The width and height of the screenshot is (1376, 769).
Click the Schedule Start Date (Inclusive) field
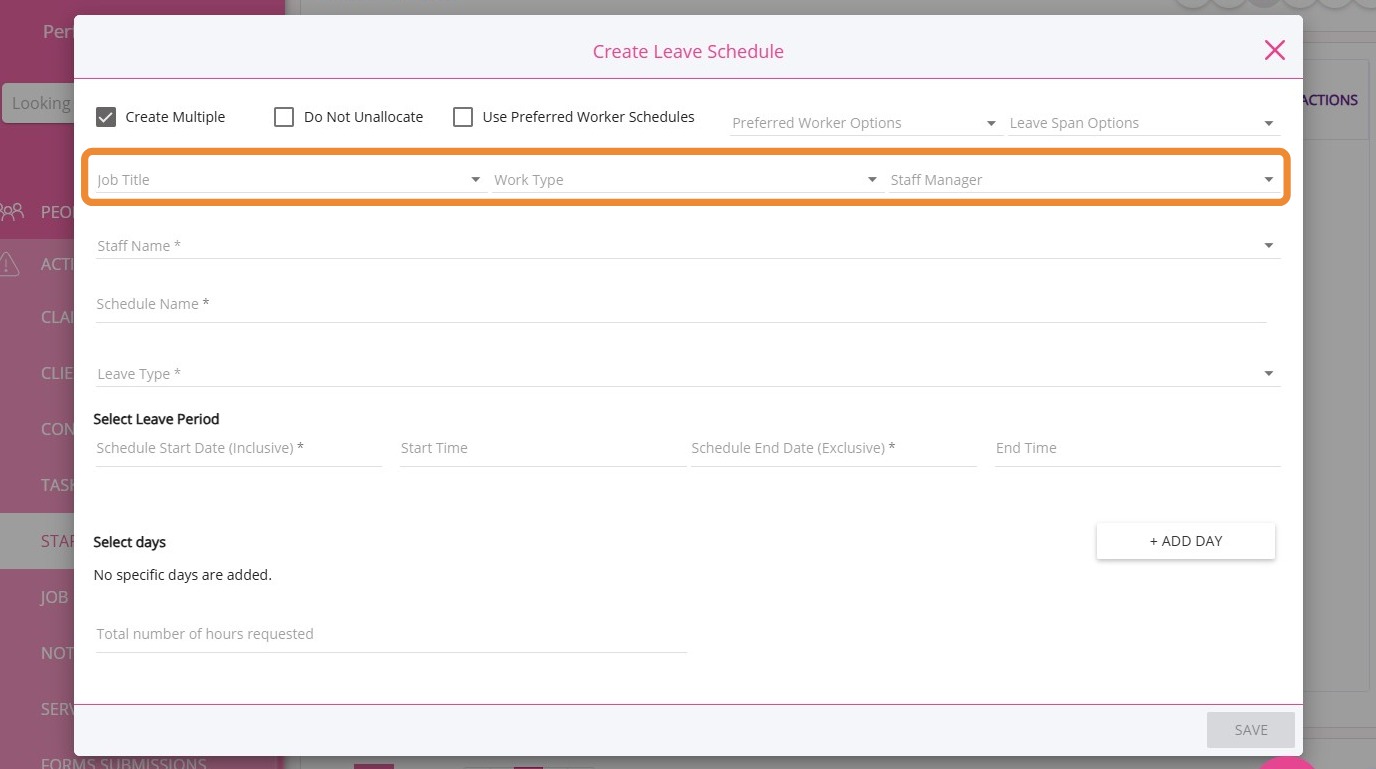239,448
